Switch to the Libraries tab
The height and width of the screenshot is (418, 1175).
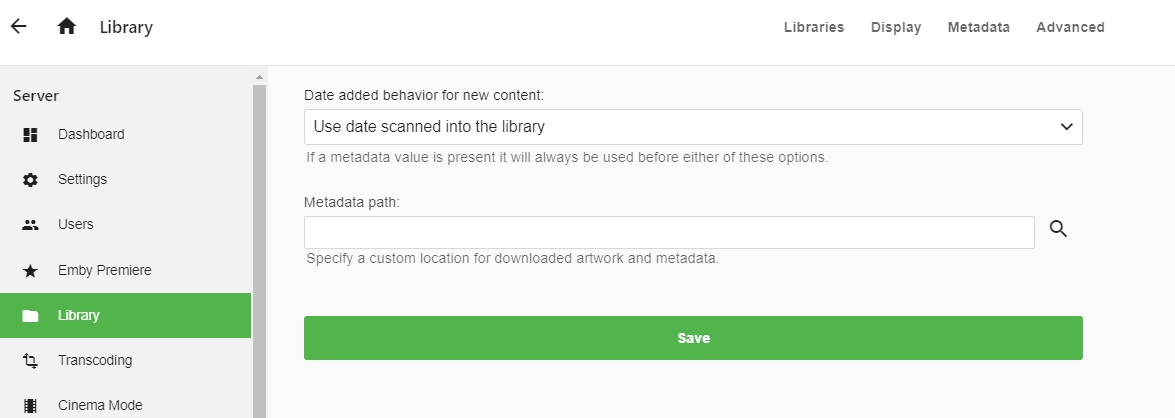tap(814, 28)
